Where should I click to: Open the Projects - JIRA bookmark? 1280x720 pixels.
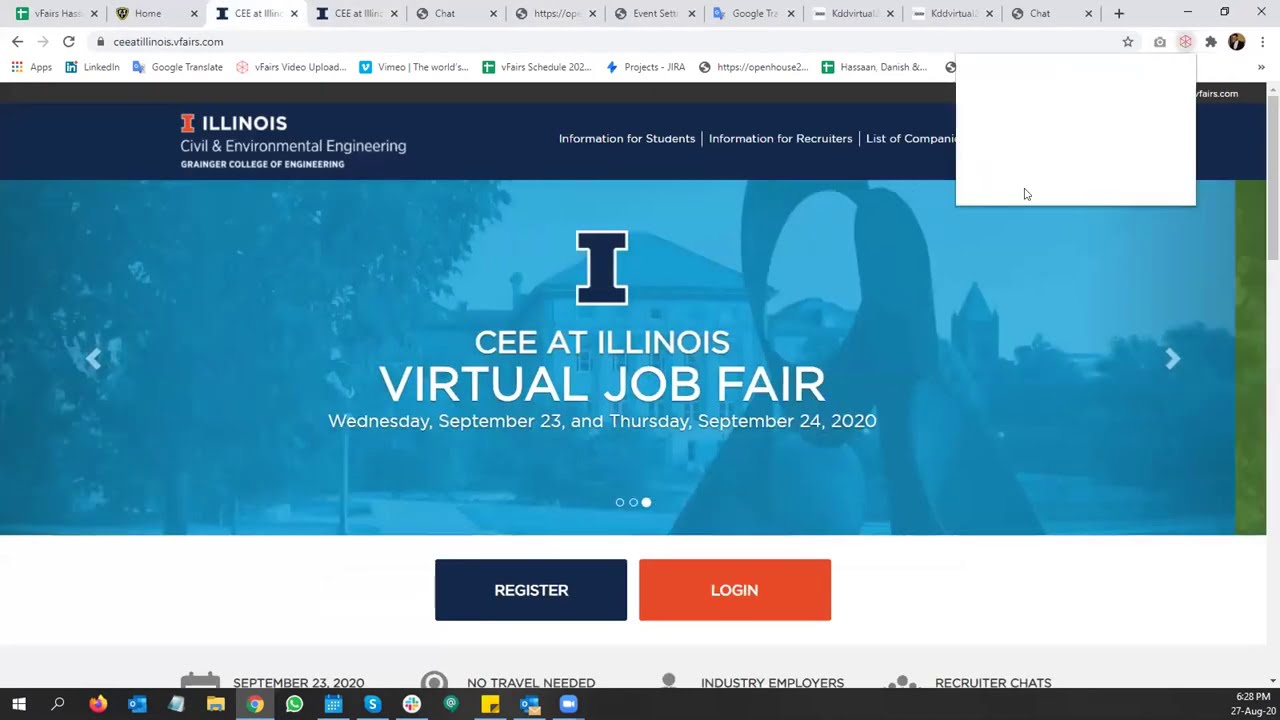pos(645,67)
